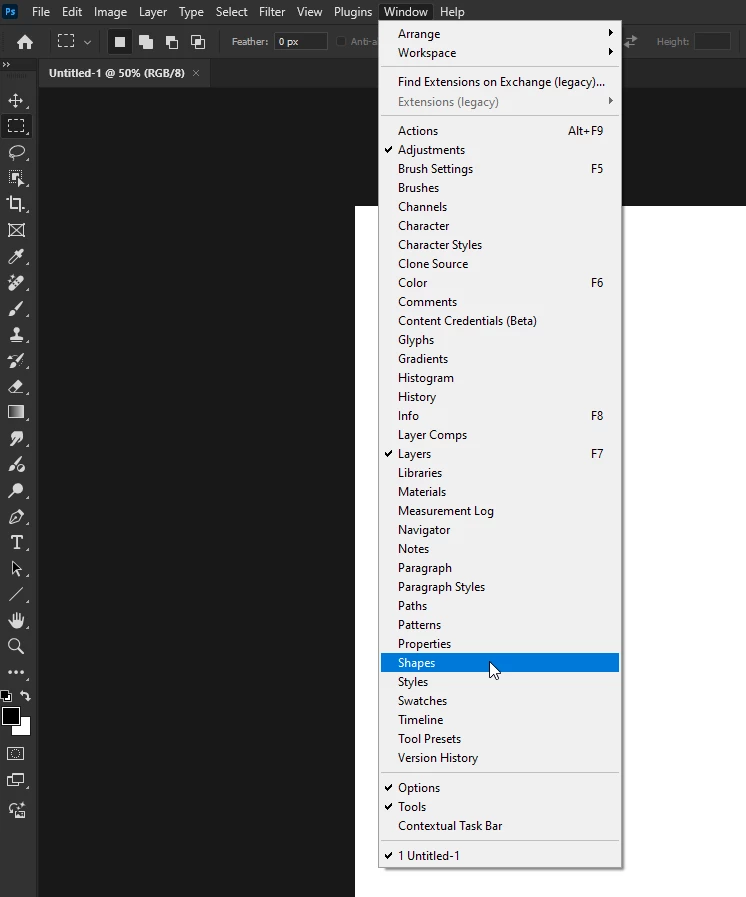Click the black foreground color swatch
746x897 pixels.
tap(10, 716)
